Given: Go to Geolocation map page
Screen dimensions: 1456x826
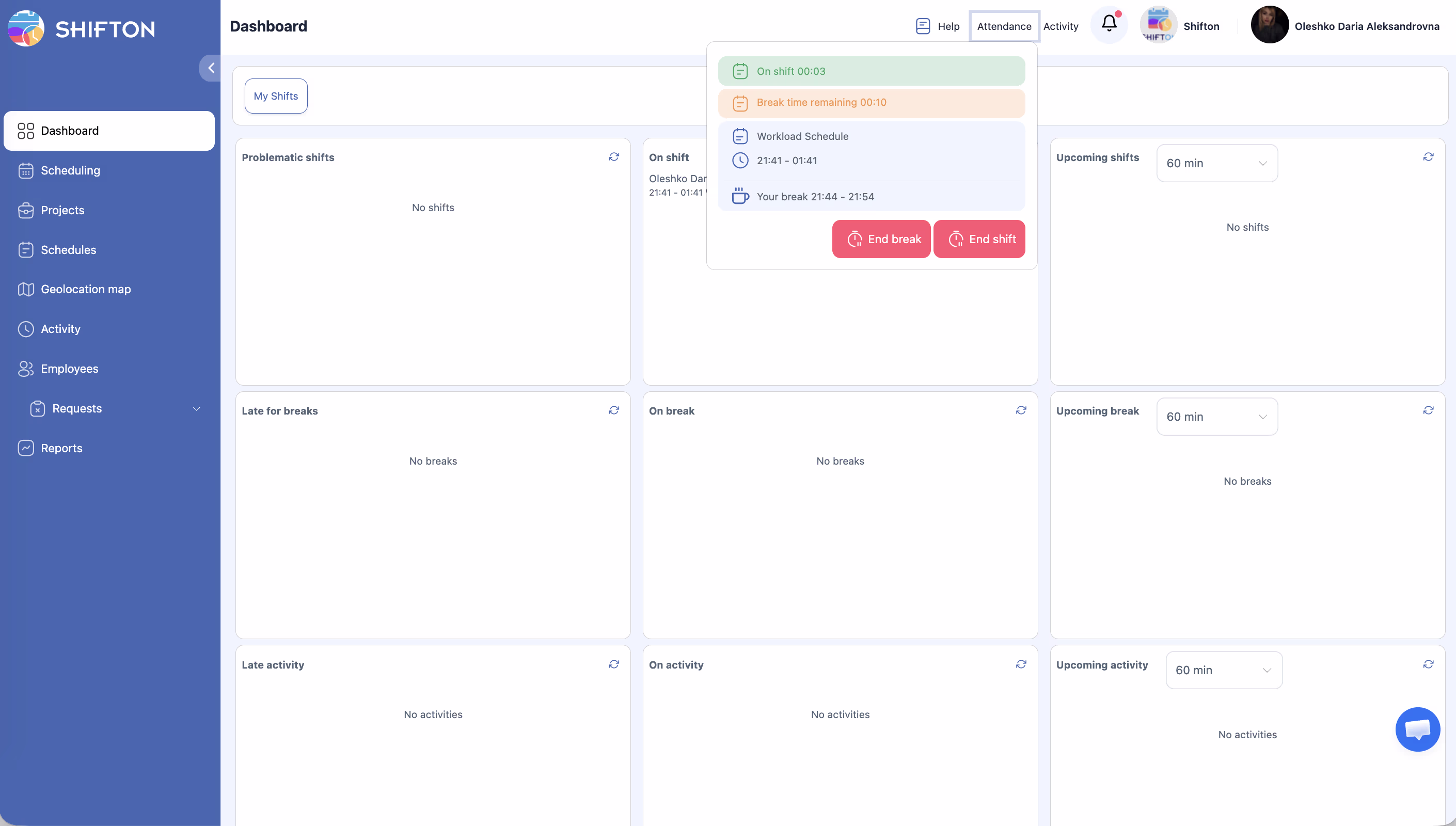Looking at the screenshot, I should coord(86,289).
